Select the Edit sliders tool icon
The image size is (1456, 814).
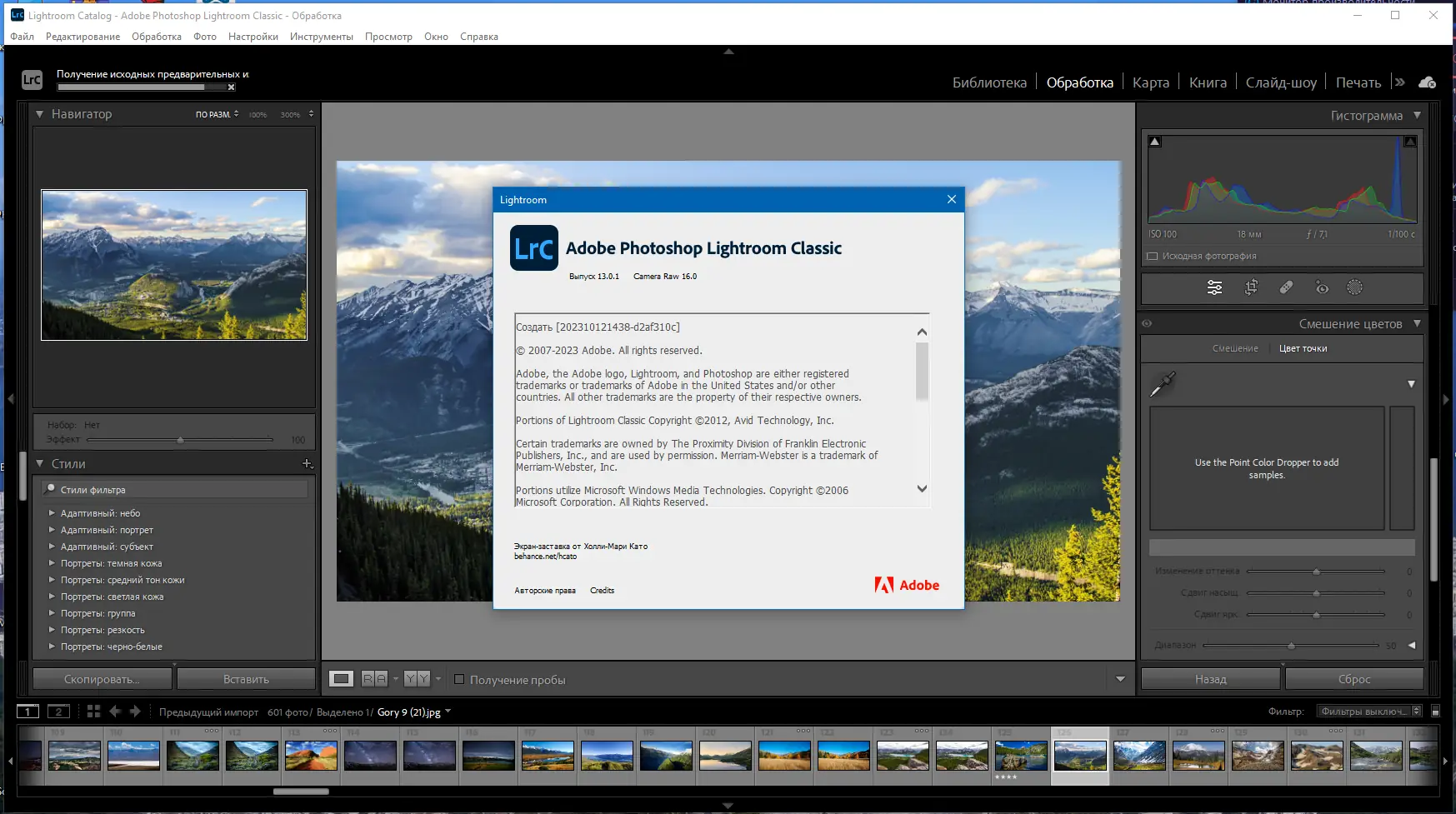(x=1214, y=287)
